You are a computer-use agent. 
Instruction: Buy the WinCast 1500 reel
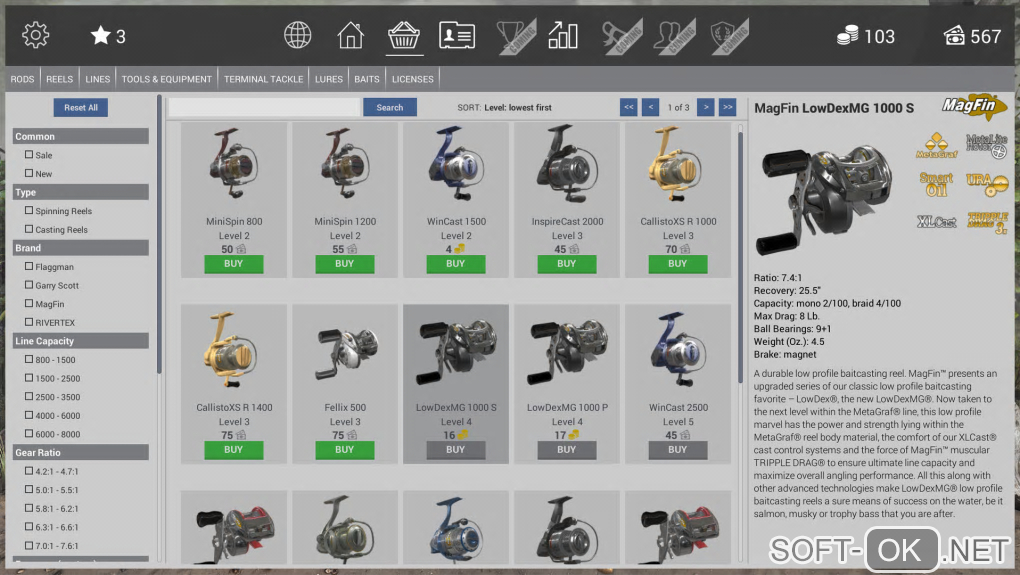tap(455, 263)
